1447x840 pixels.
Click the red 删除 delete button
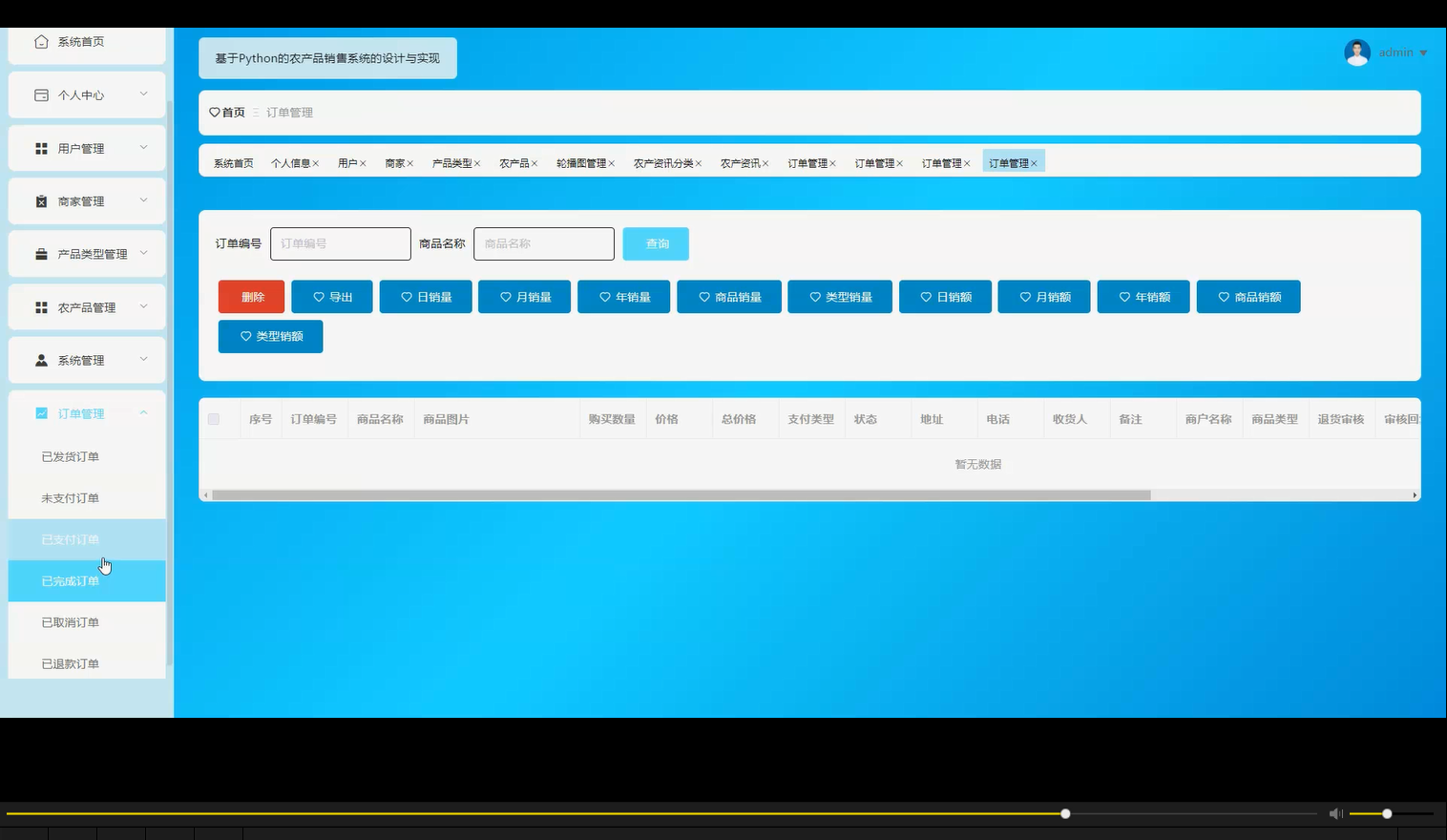click(251, 296)
